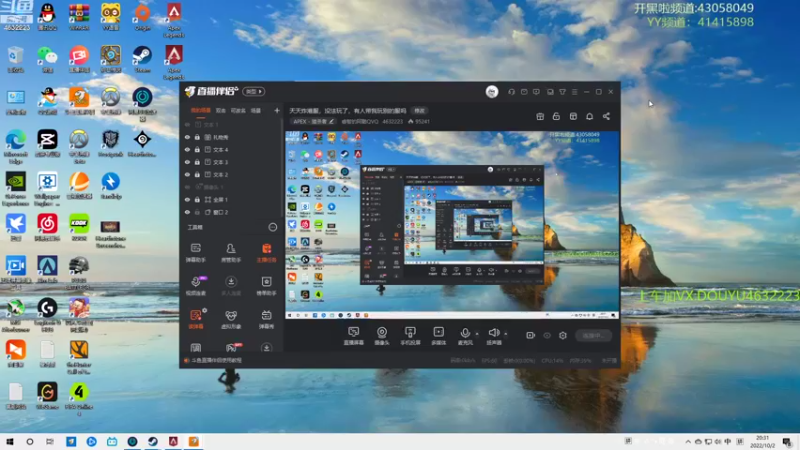This screenshot has width=800, height=450.
Task: Toggle visibility of 文本 4 source
Action: pyautogui.click(x=187, y=149)
